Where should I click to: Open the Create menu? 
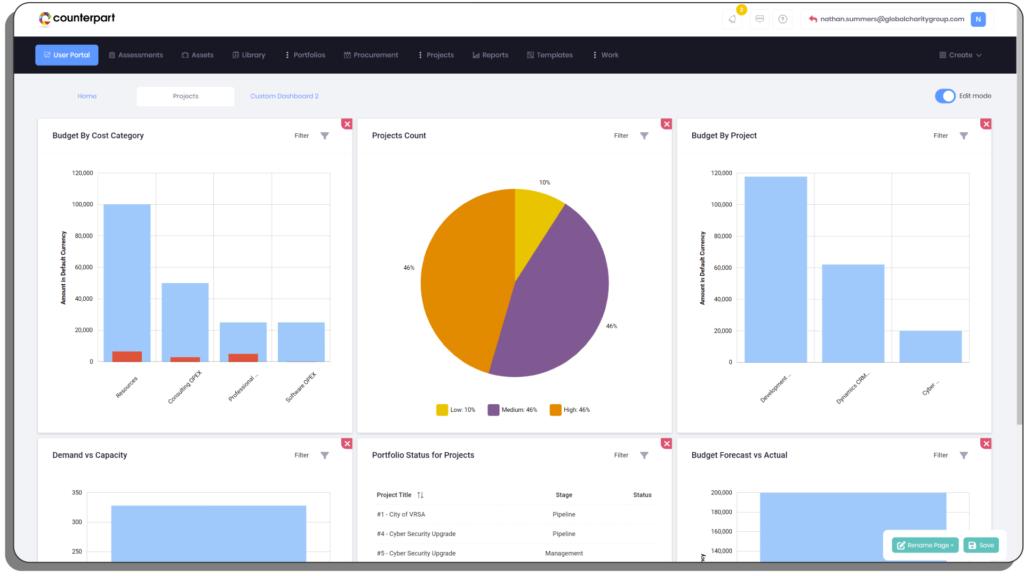[958, 55]
